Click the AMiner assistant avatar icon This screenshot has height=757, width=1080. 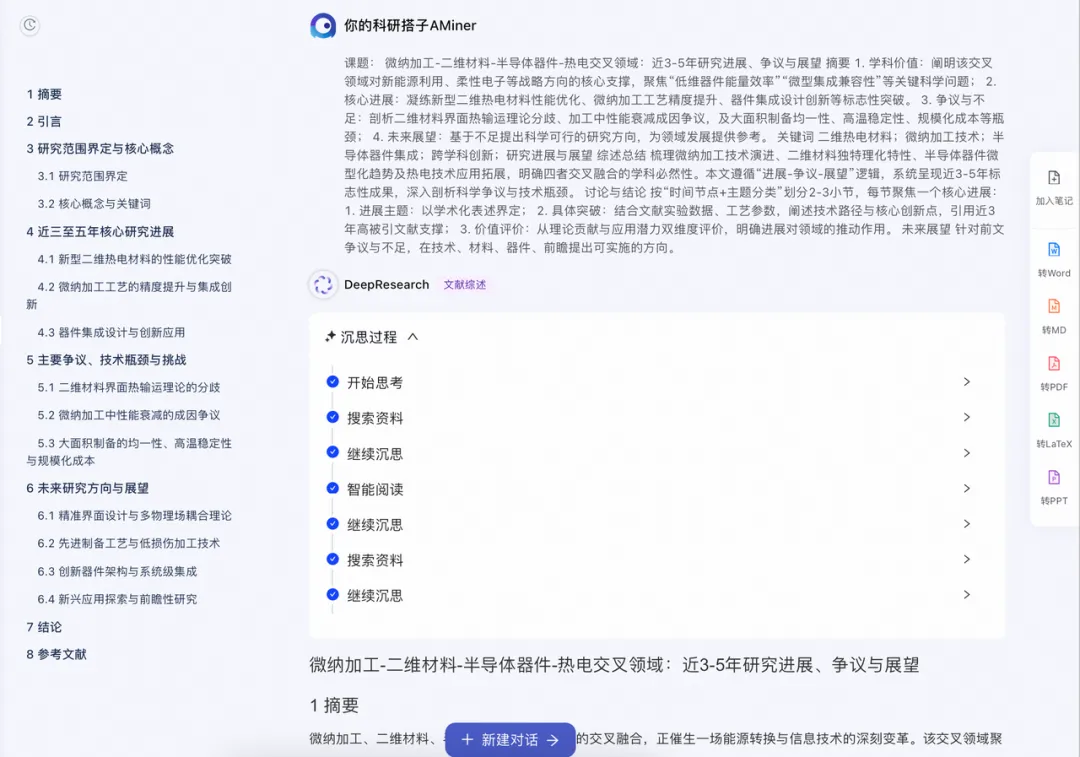pos(323,25)
